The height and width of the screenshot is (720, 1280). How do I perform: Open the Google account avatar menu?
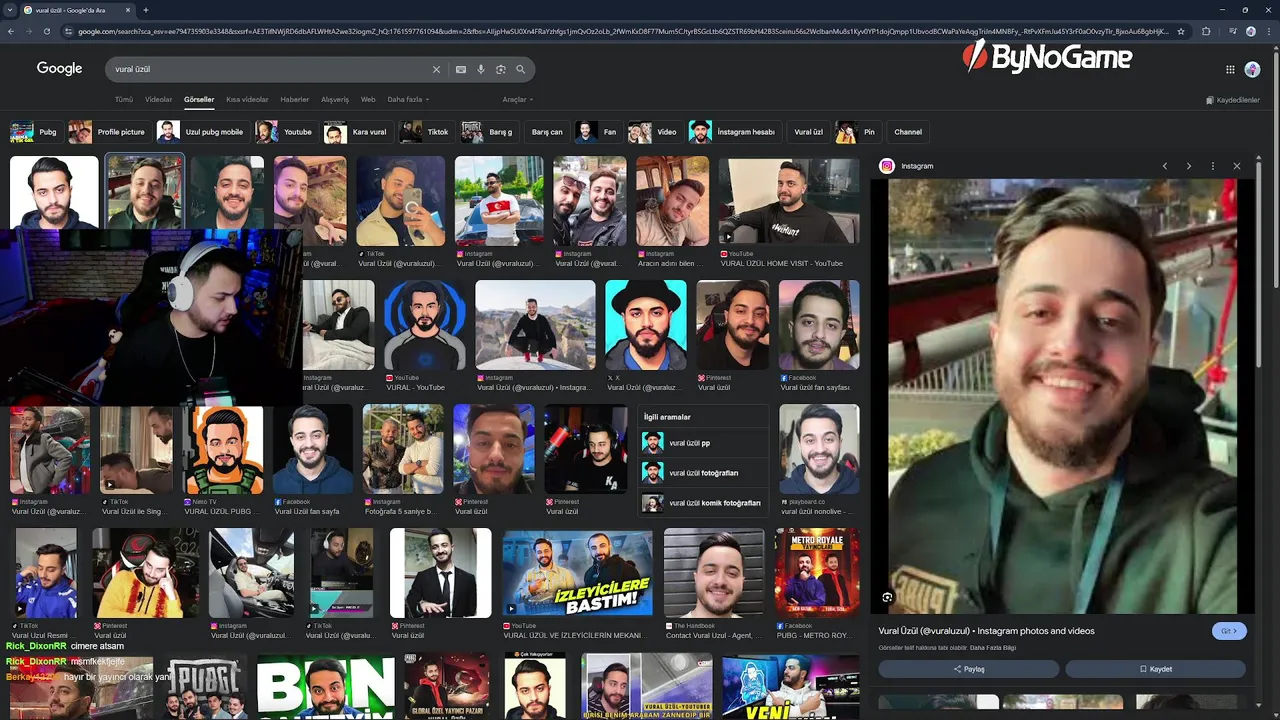tap(1252, 69)
